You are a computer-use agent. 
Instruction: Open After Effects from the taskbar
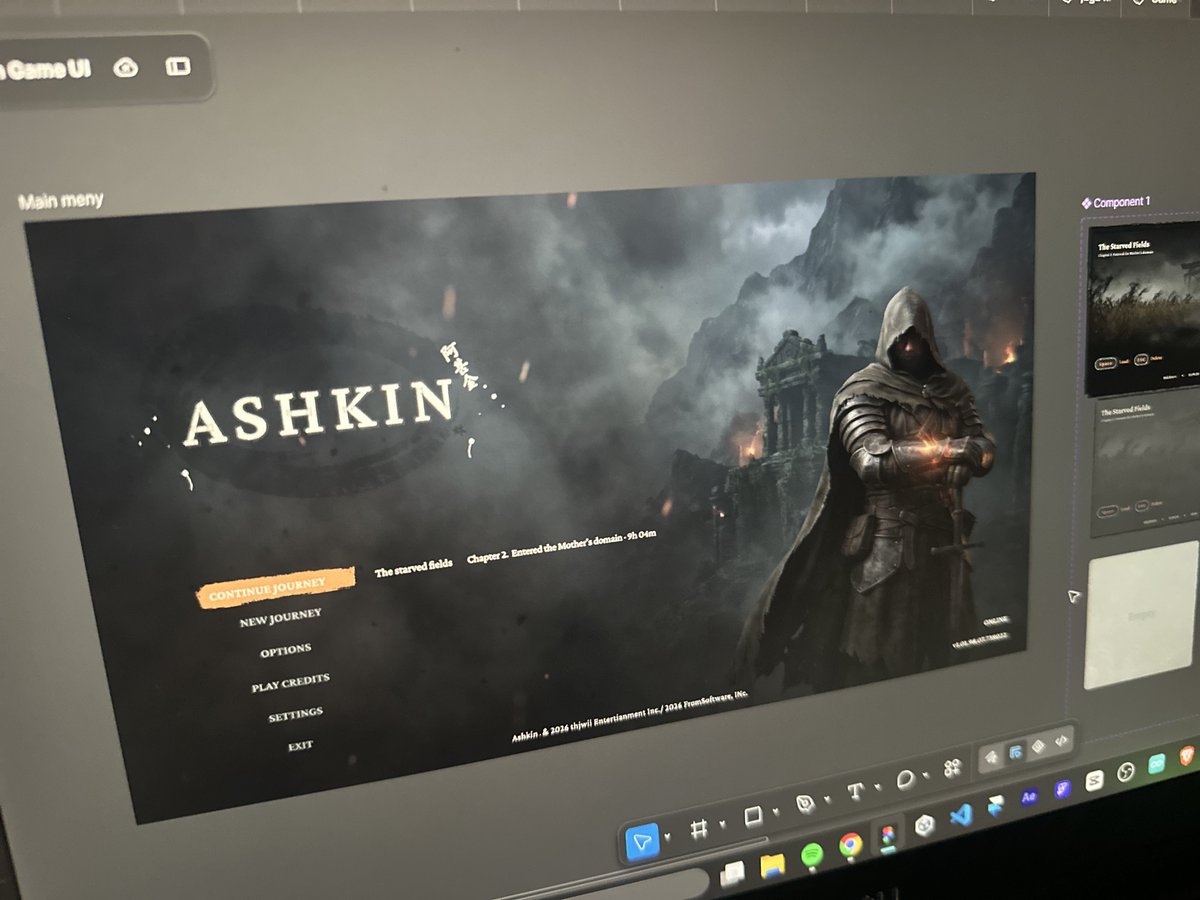[x=1029, y=797]
